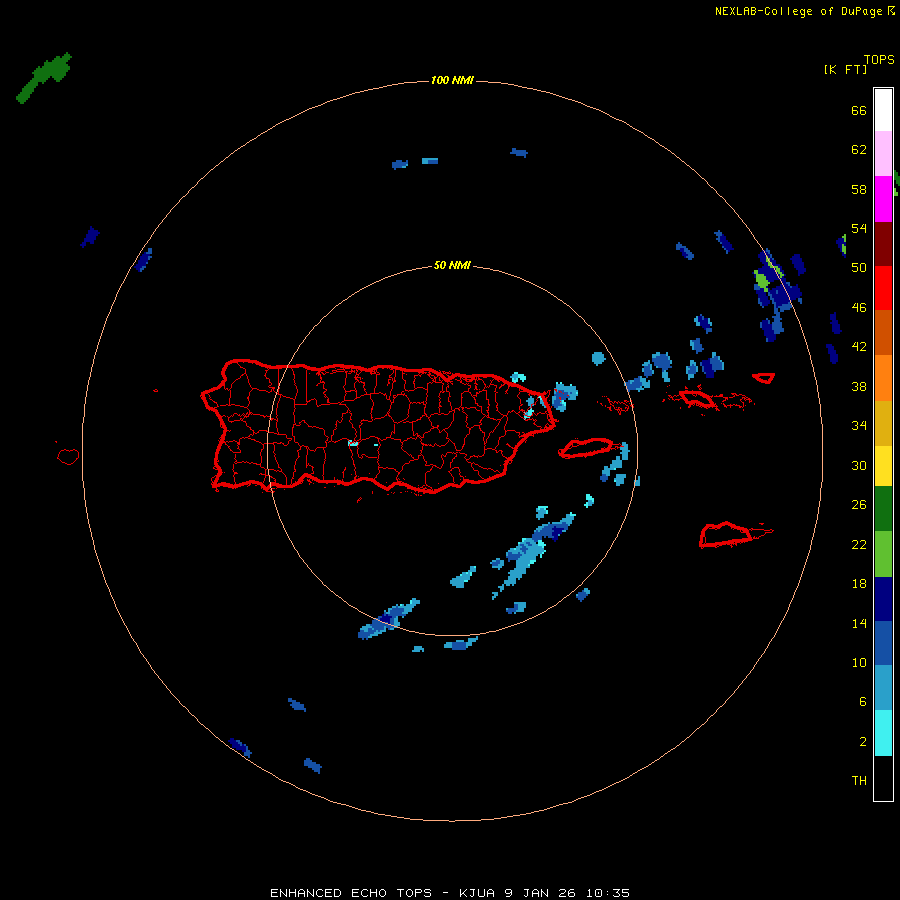Click the KJUA radar station identifier

coord(478,893)
